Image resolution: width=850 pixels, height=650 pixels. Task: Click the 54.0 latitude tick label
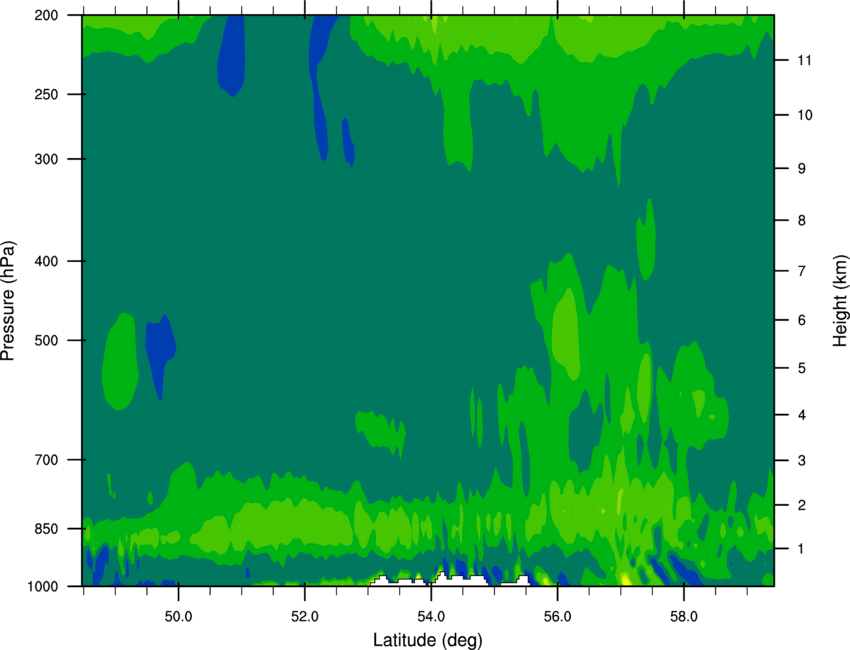431,617
